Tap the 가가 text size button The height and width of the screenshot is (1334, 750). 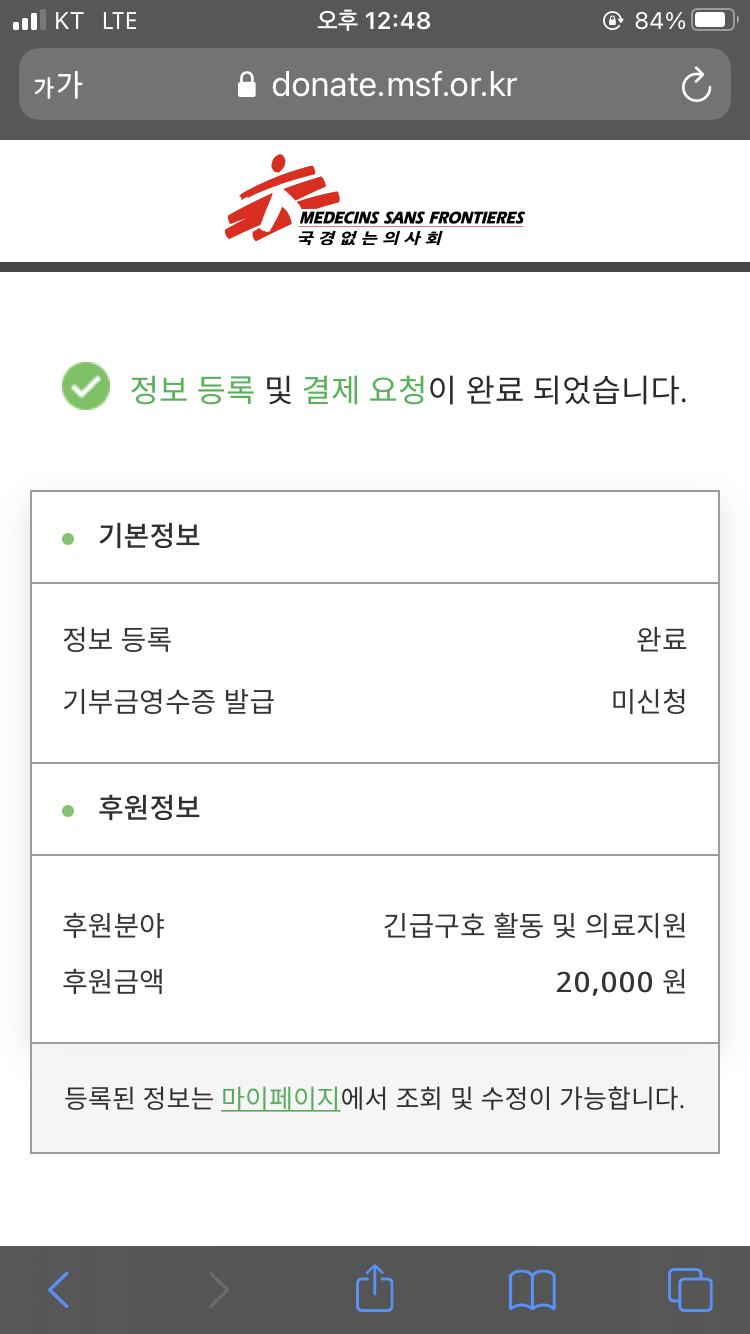(x=58, y=86)
